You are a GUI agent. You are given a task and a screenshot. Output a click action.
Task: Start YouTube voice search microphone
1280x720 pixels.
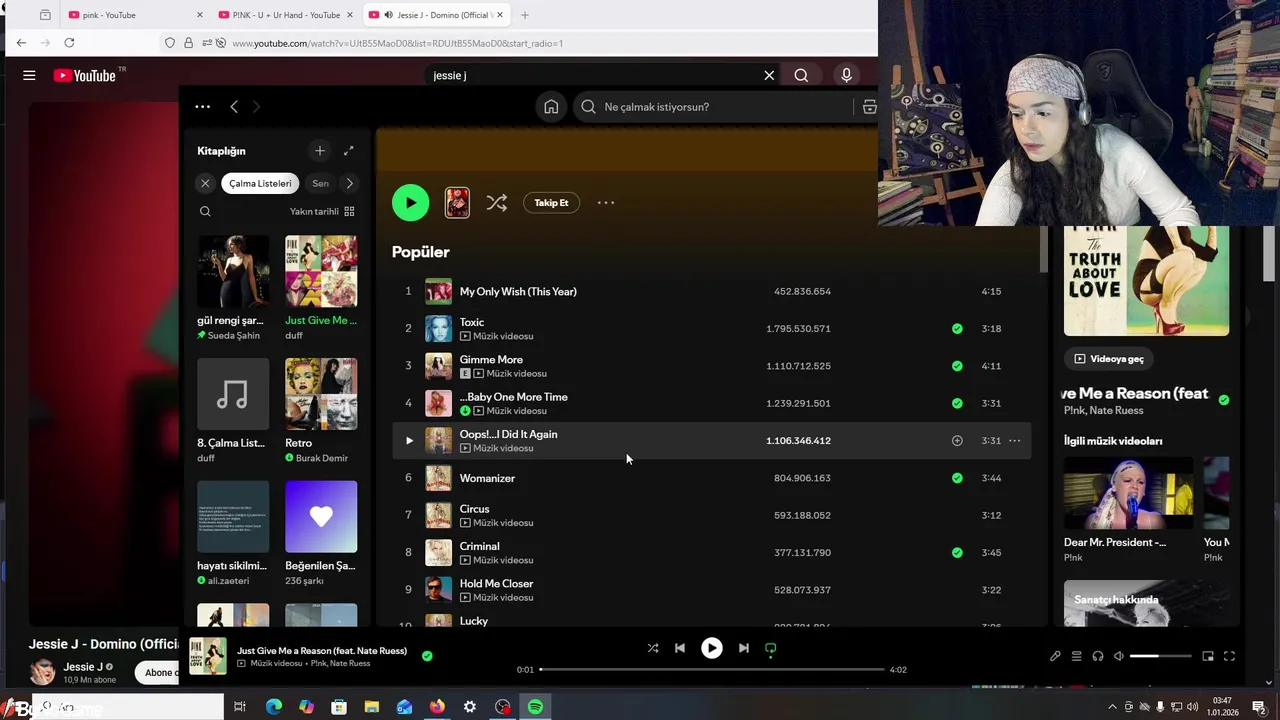(x=846, y=75)
